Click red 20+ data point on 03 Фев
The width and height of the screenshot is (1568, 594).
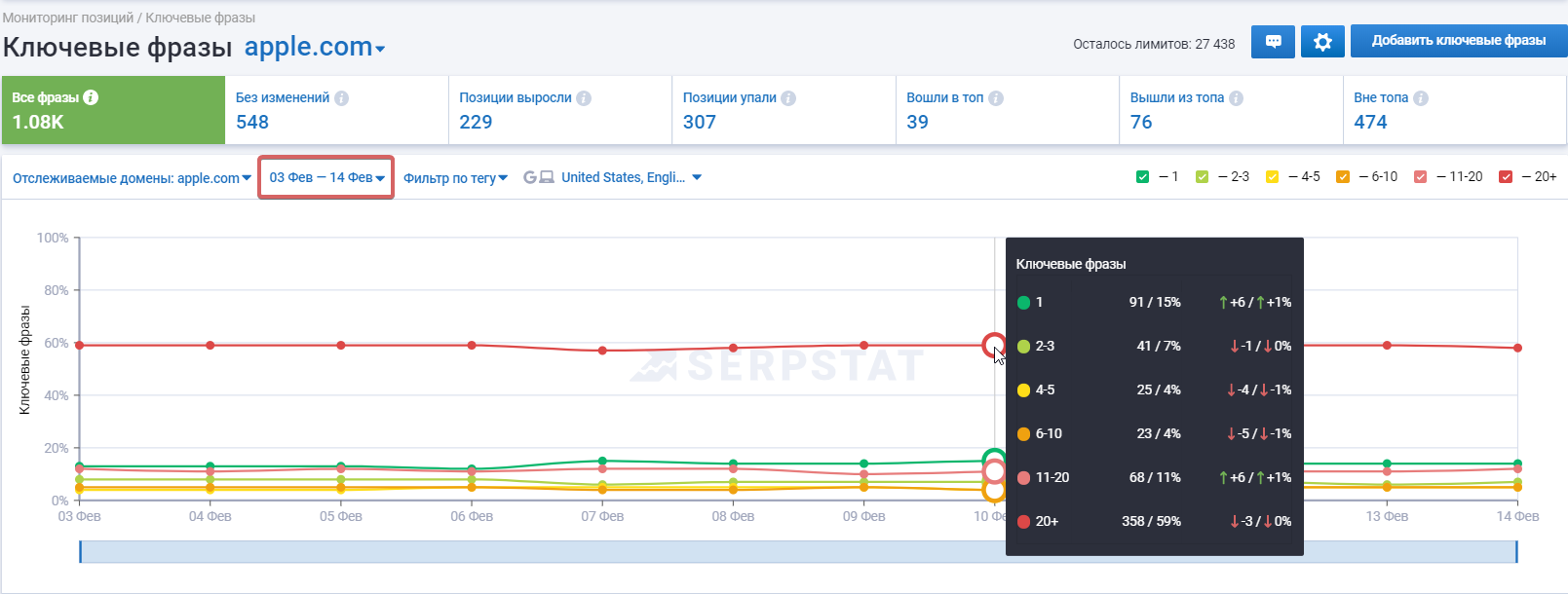point(79,346)
